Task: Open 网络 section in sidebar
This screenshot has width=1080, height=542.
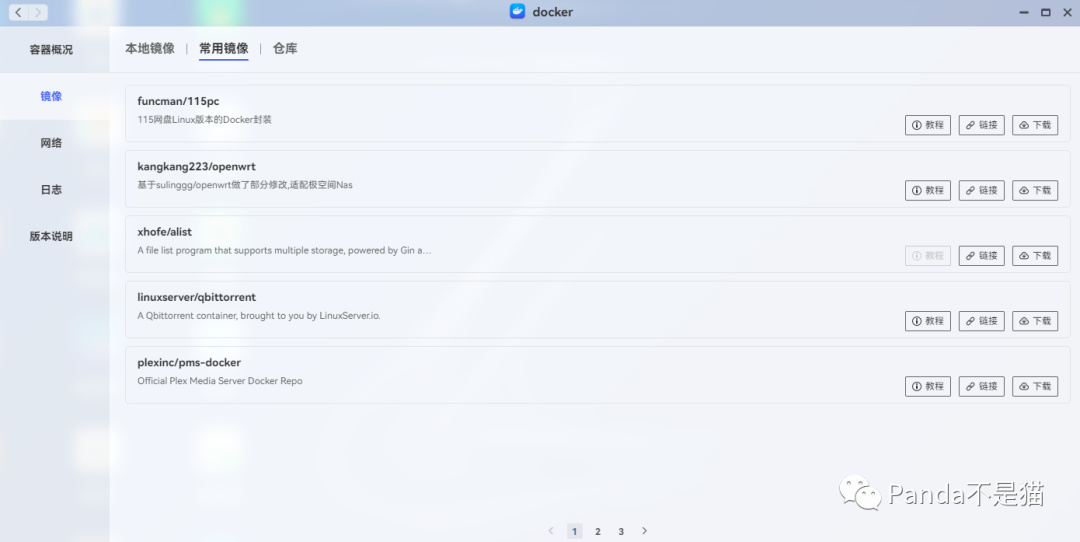Action: (x=51, y=143)
